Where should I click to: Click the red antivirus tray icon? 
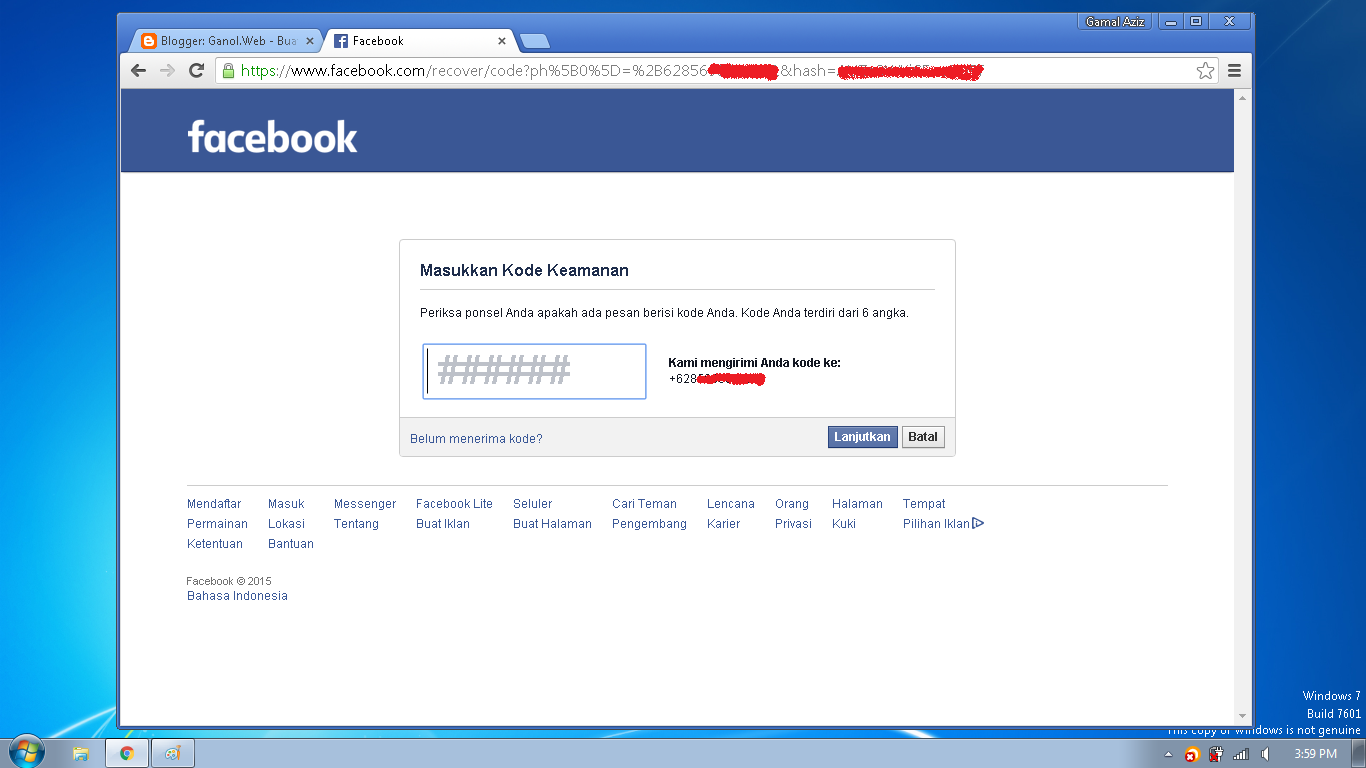click(1191, 755)
